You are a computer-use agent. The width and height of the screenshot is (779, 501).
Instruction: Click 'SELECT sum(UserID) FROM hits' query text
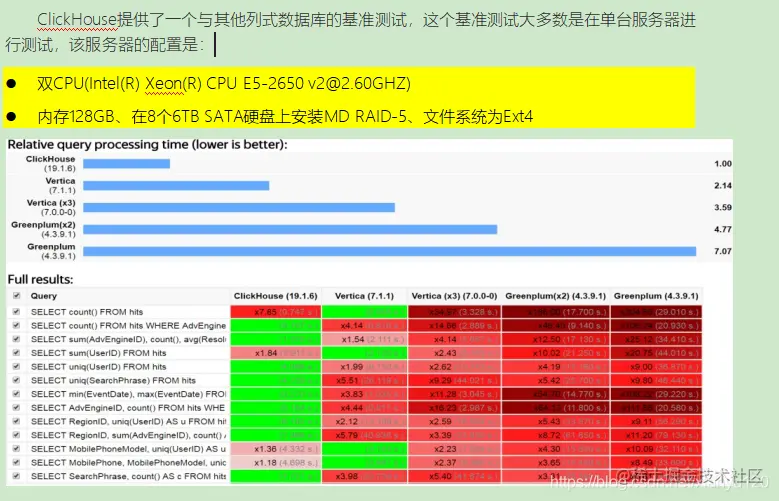click(x=98, y=353)
